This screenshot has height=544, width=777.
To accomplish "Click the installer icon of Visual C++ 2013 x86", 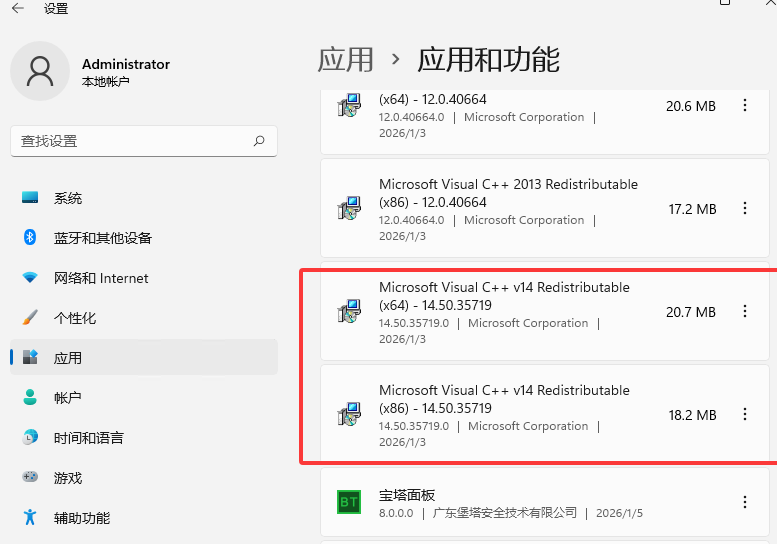I will click(349, 208).
